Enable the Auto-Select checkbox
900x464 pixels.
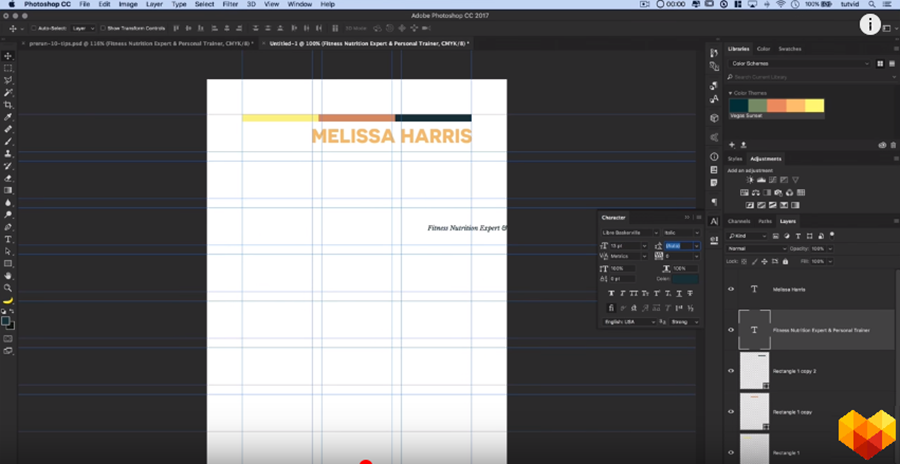[x=33, y=28]
